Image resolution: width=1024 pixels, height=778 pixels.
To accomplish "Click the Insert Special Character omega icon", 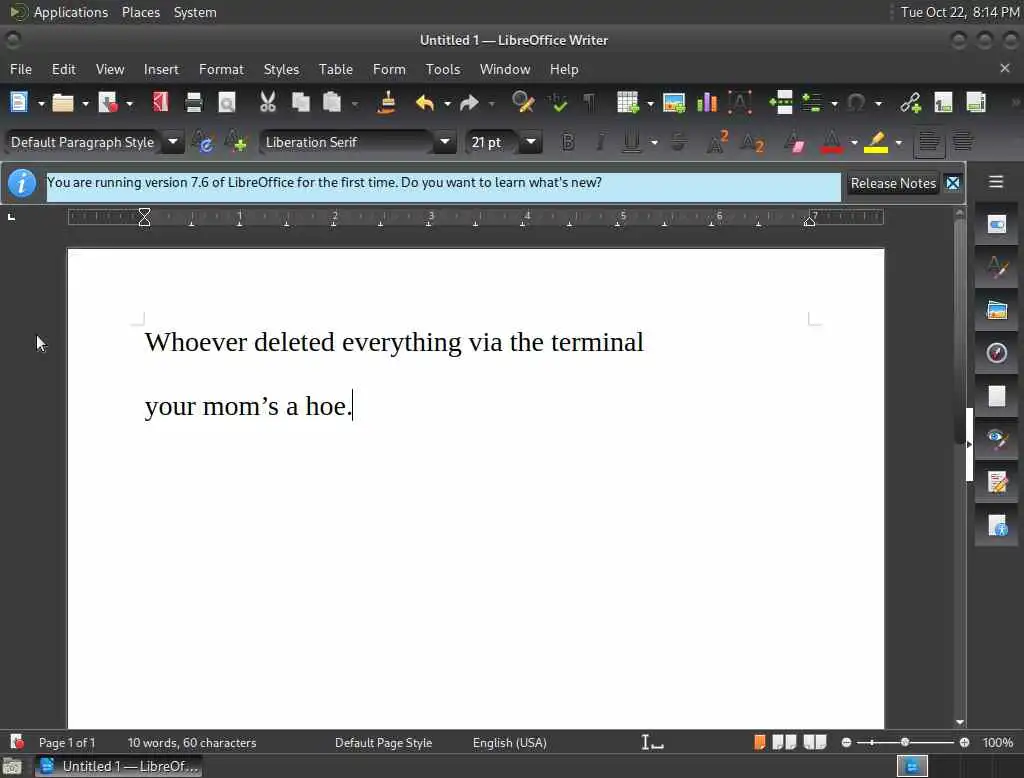I will tap(856, 103).
